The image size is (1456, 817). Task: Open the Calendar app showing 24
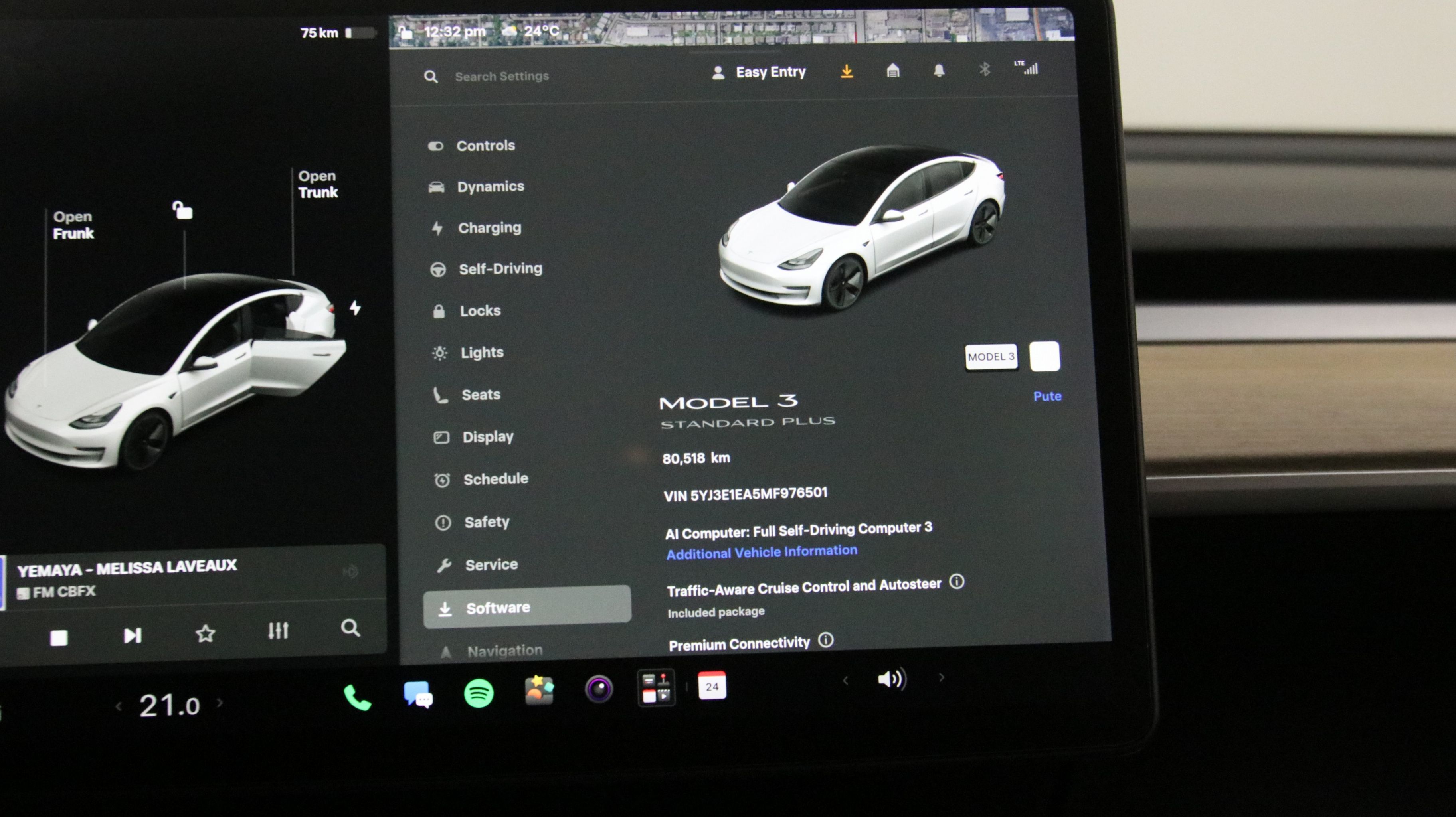point(712,685)
